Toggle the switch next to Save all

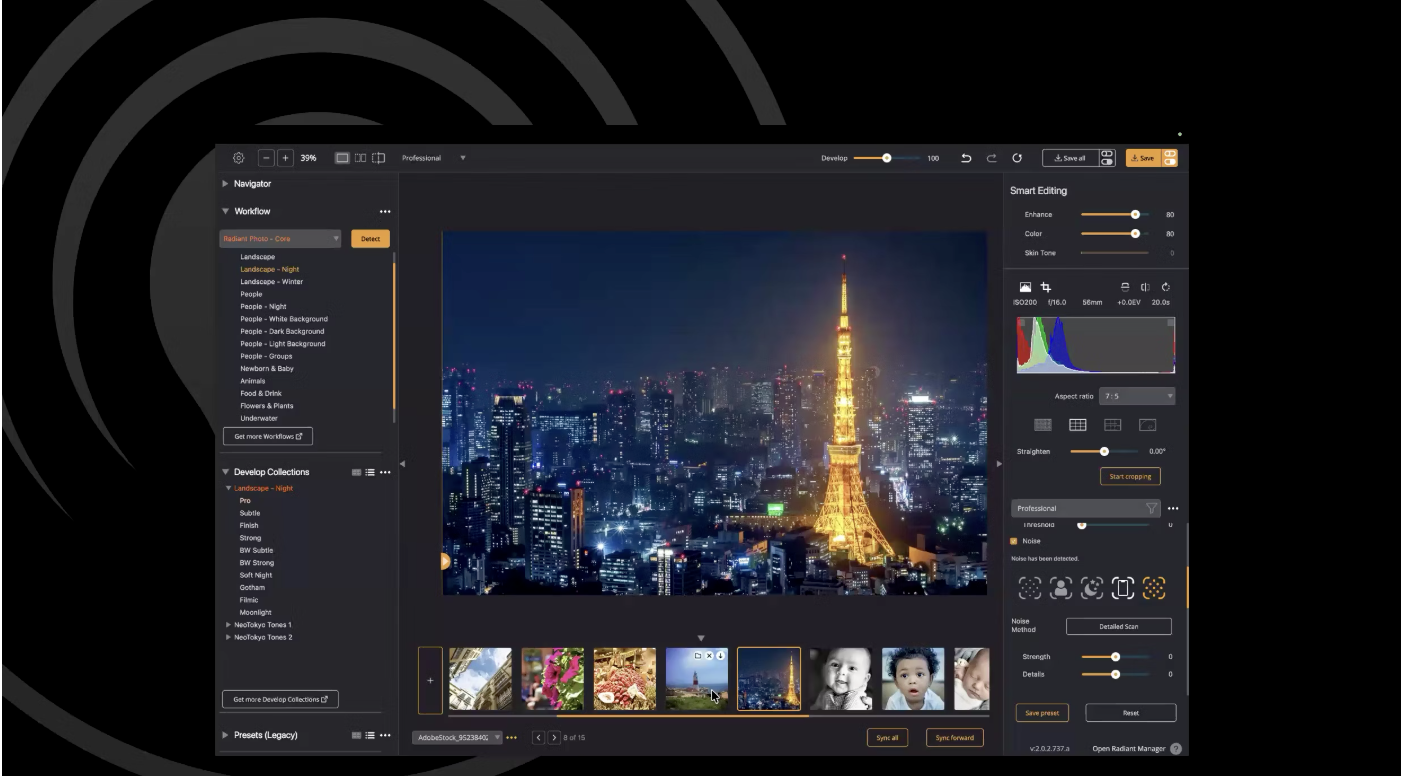pos(1107,158)
